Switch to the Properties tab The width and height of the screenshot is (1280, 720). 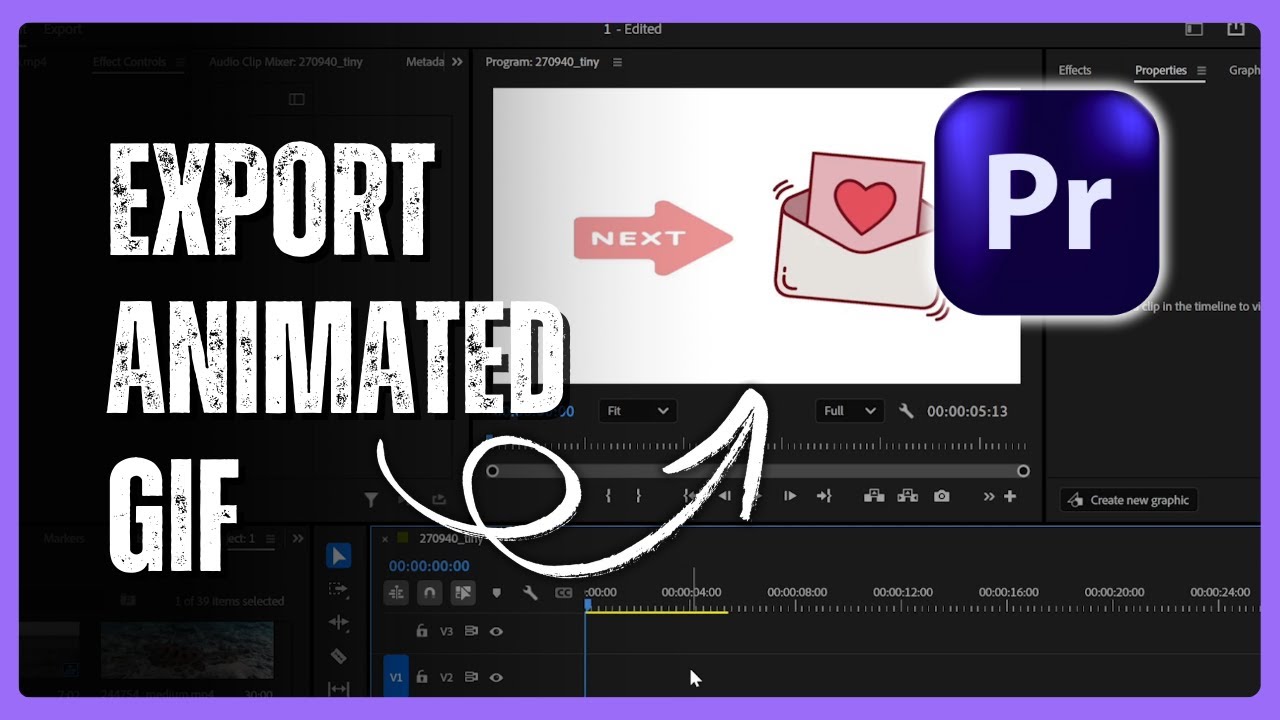[1161, 70]
